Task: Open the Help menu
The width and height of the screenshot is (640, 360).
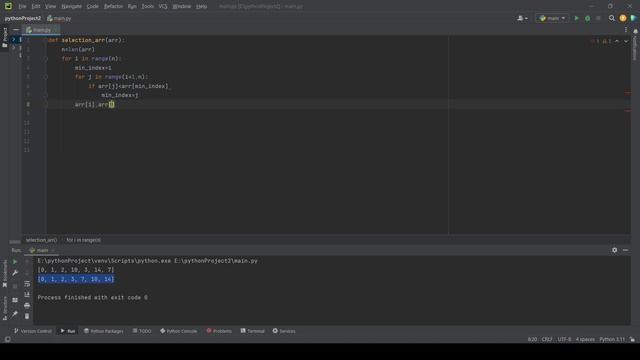Action: 201,7
